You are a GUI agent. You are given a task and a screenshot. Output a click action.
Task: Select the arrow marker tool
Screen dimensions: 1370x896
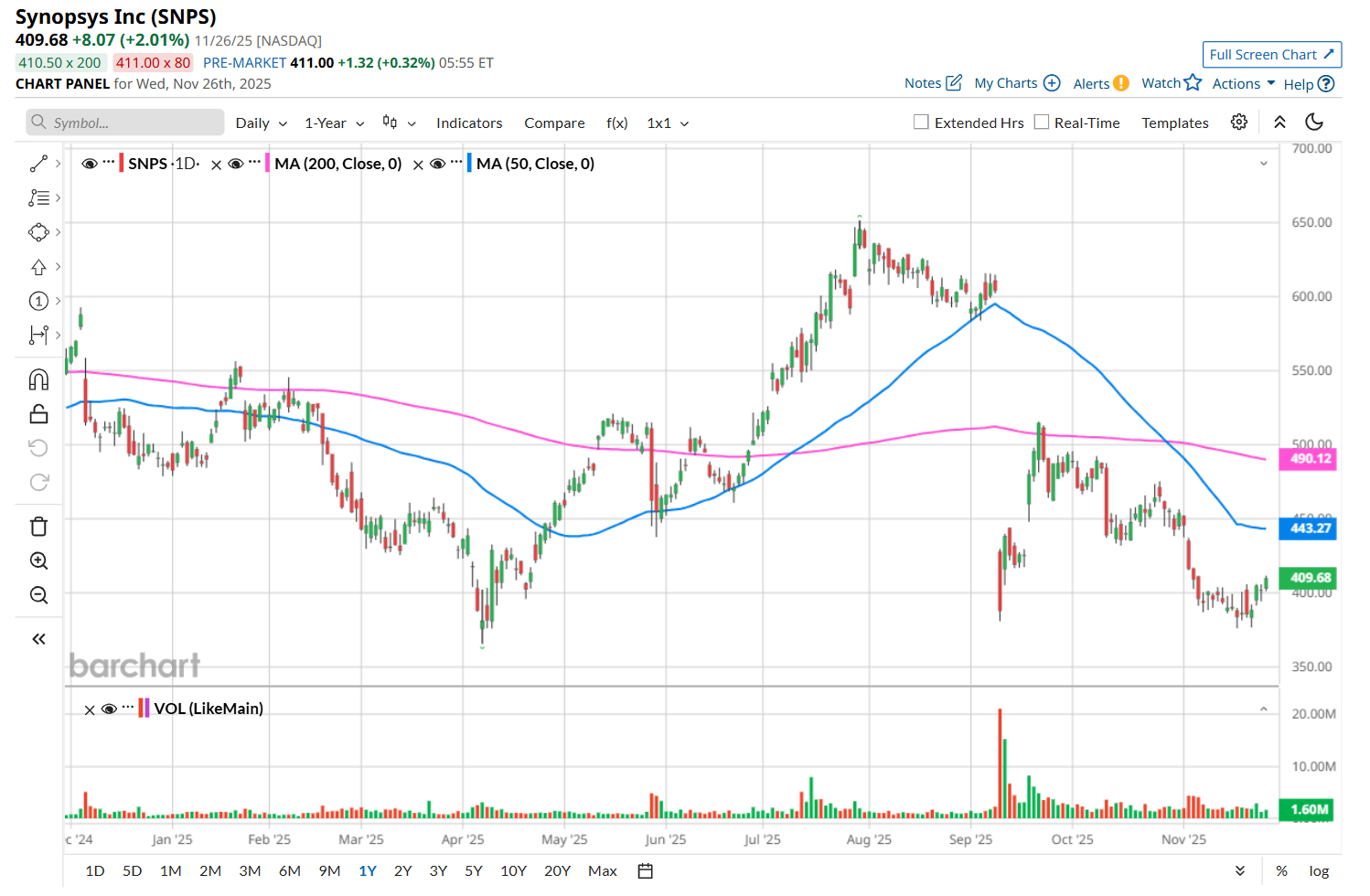pyautogui.click(x=38, y=267)
